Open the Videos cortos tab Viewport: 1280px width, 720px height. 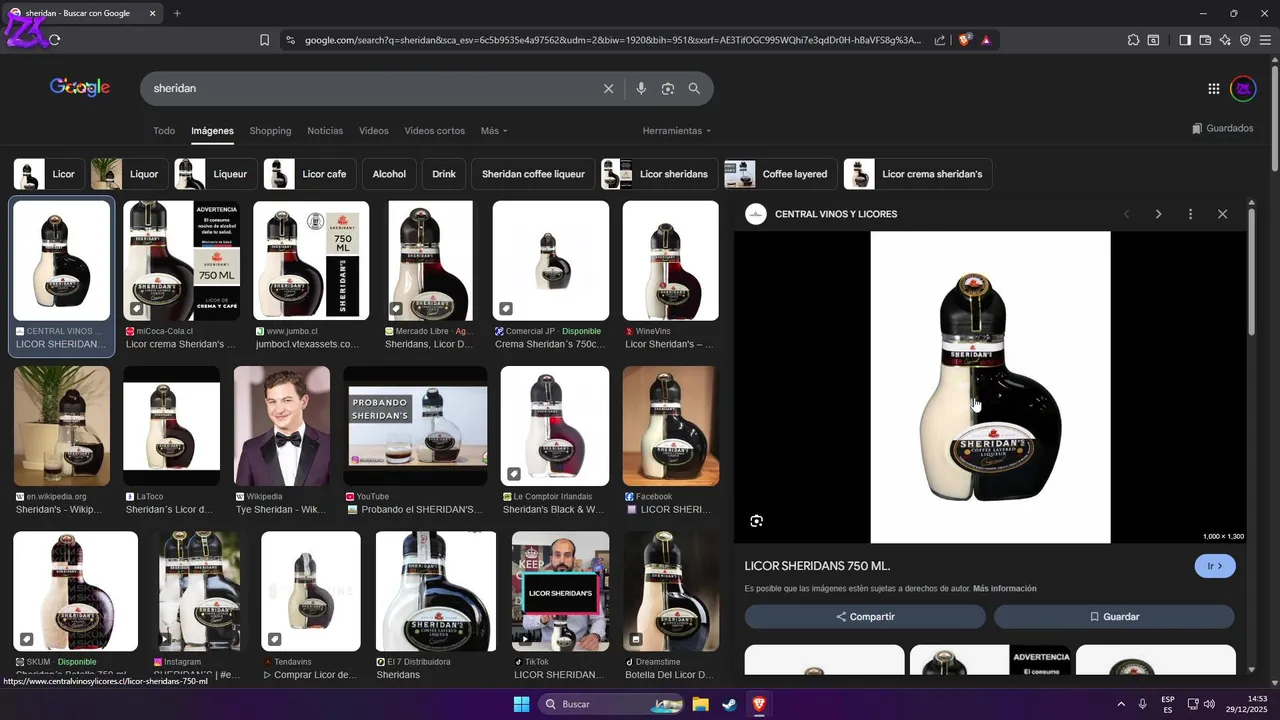434,131
